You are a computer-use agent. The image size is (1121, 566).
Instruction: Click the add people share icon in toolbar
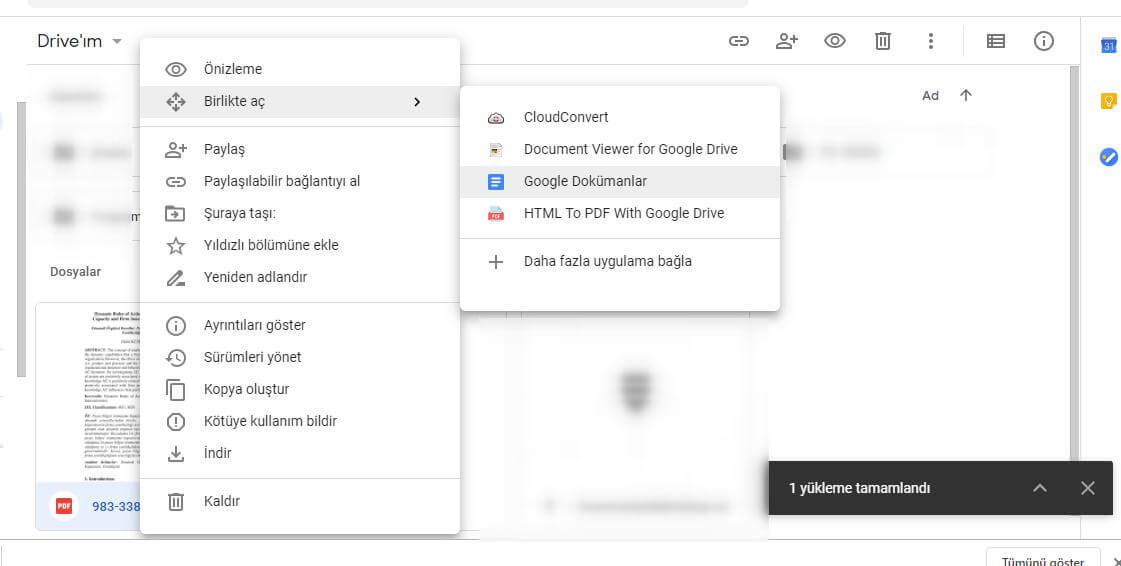pyautogui.click(x=786, y=41)
